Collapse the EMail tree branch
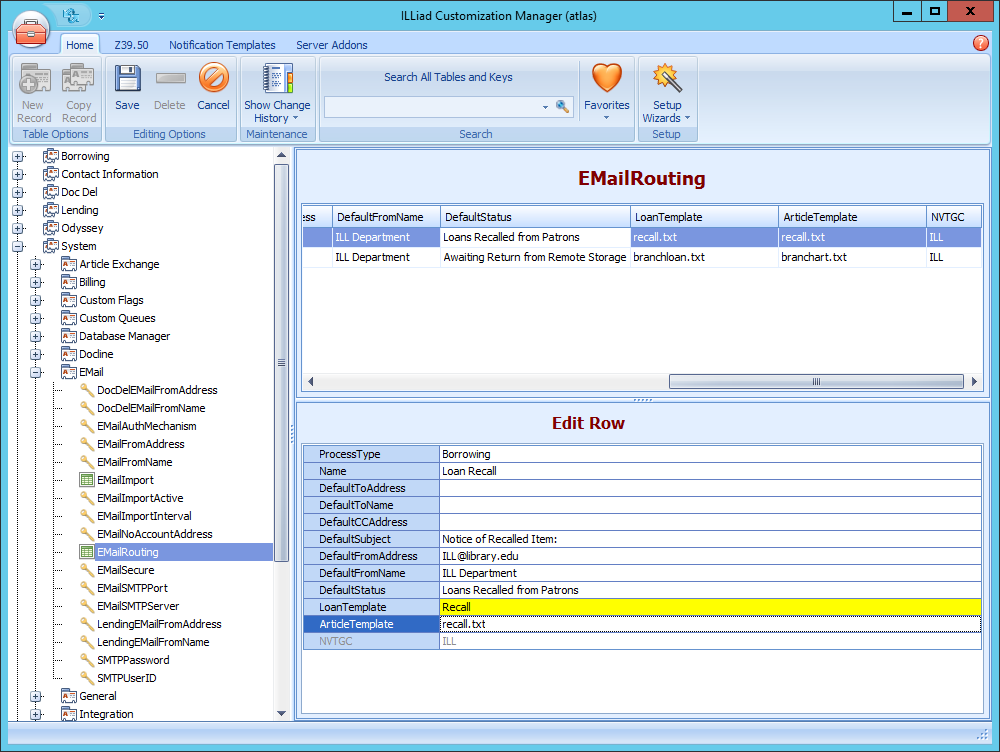 pyautogui.click(x=36, y=371)
